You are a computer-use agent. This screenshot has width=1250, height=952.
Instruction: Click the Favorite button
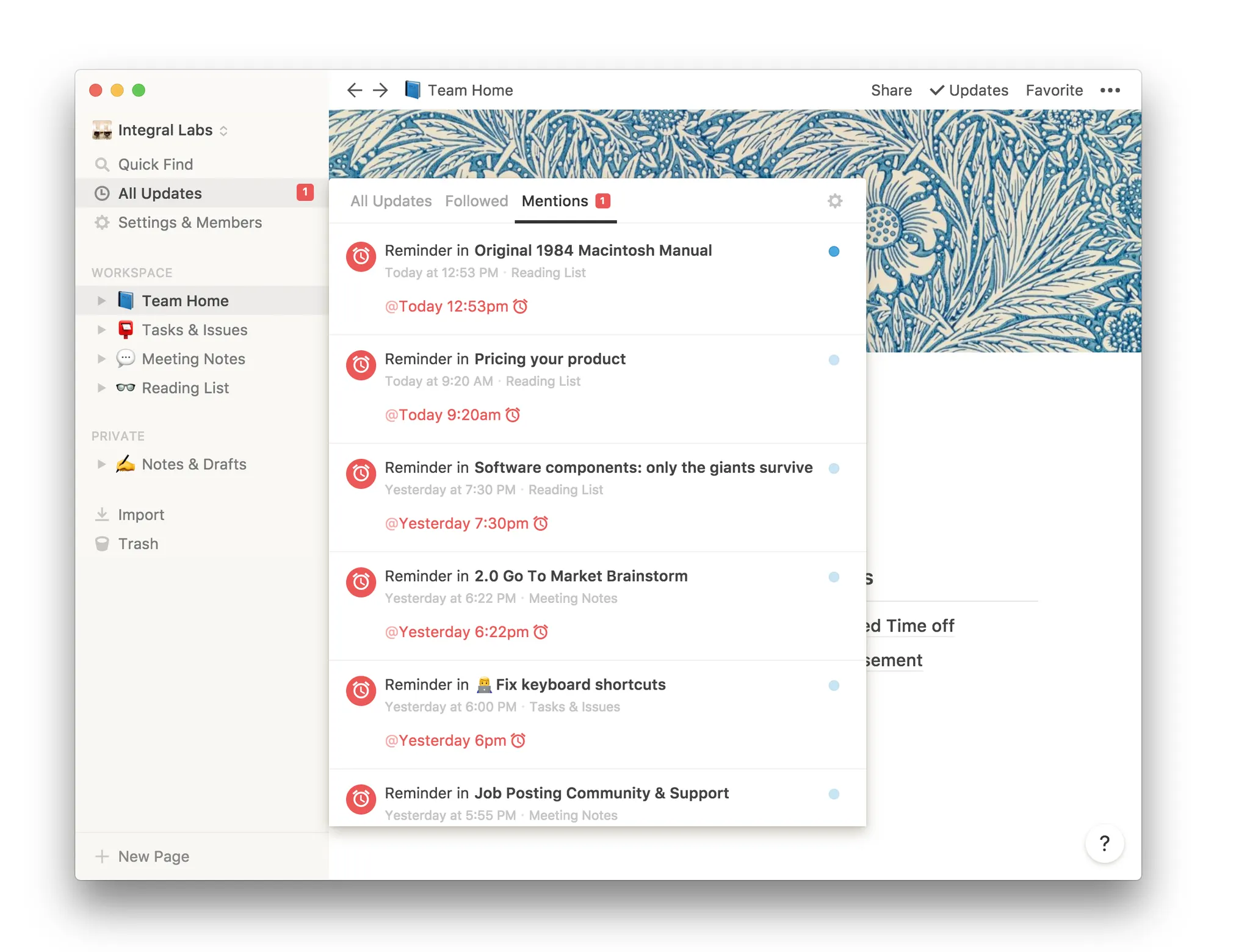(x=1054, y=90)
